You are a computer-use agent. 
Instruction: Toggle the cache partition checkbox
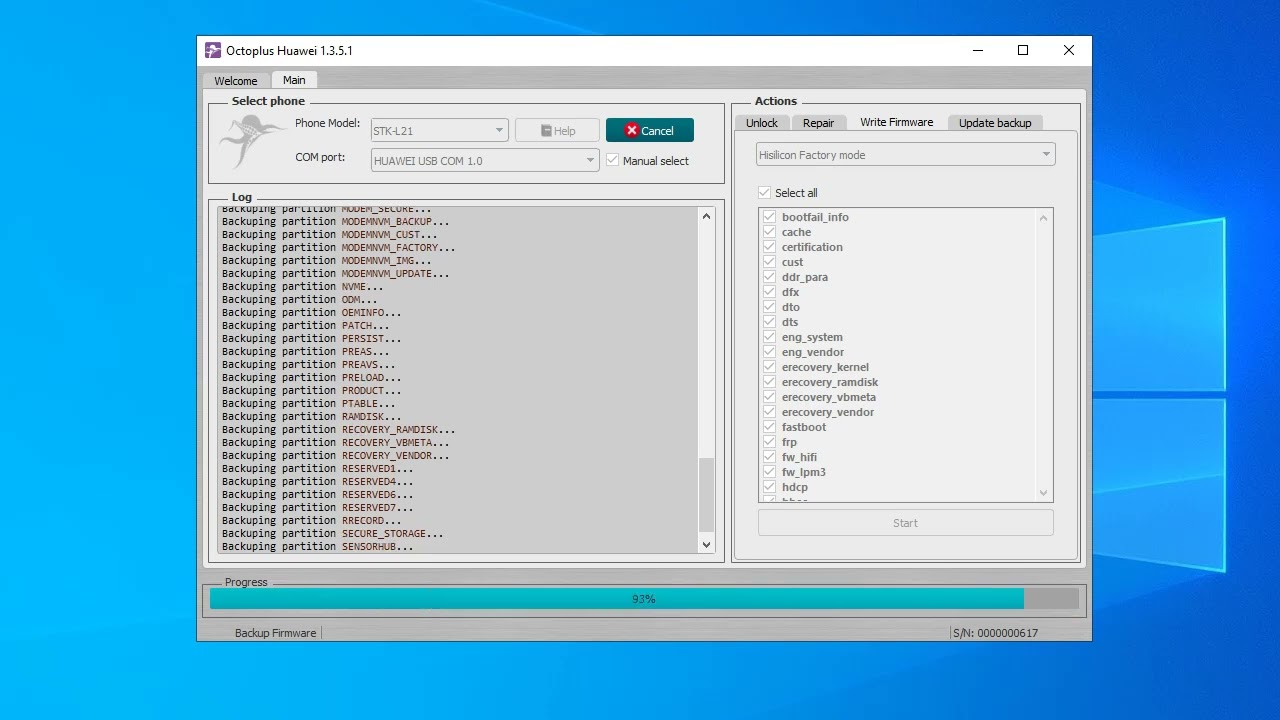point(769,232)
